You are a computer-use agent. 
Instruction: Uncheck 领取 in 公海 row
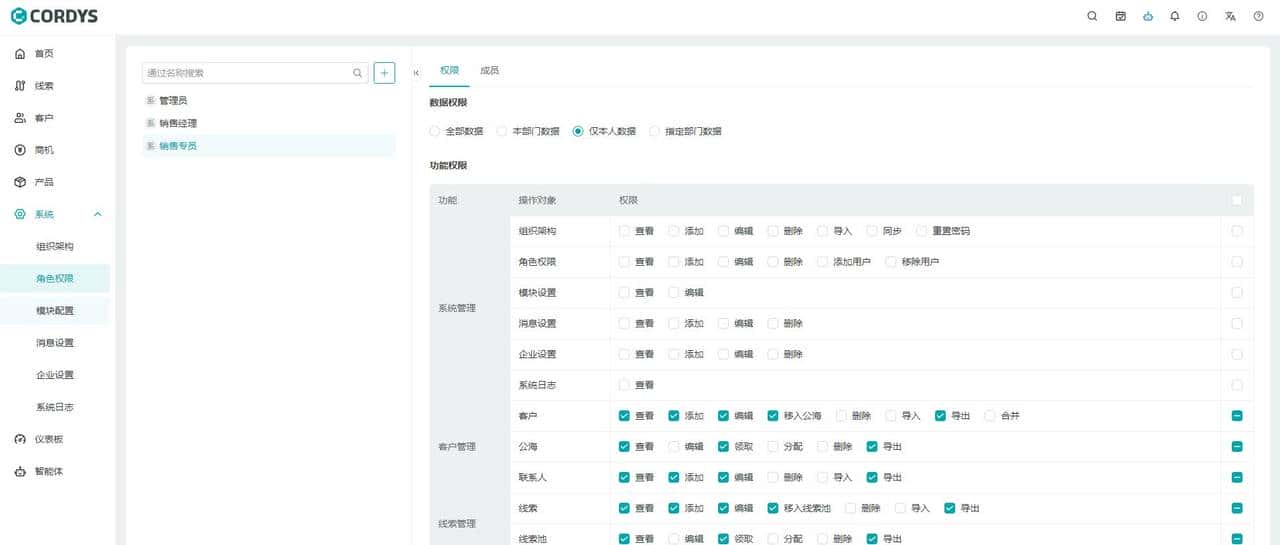[723, 447]
